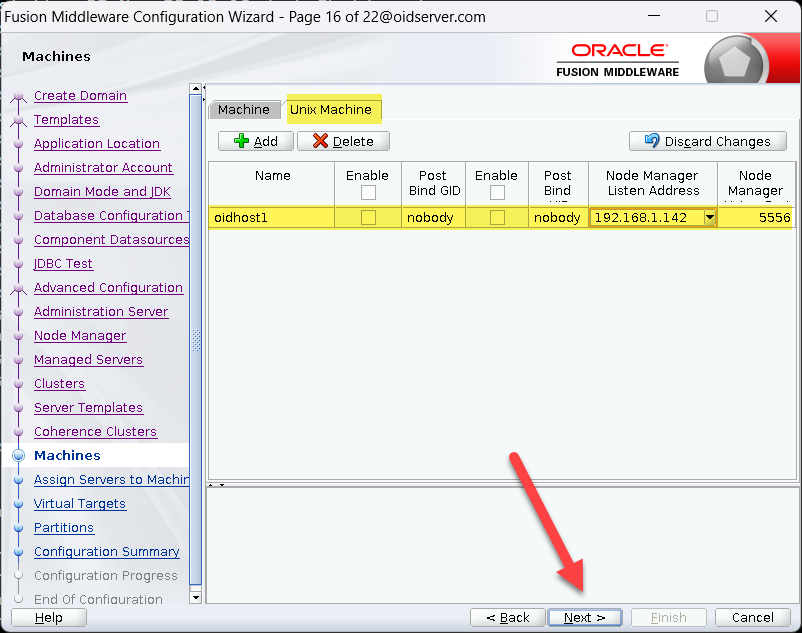Open Node Manager Listen Address dropdown

(709, 217)
